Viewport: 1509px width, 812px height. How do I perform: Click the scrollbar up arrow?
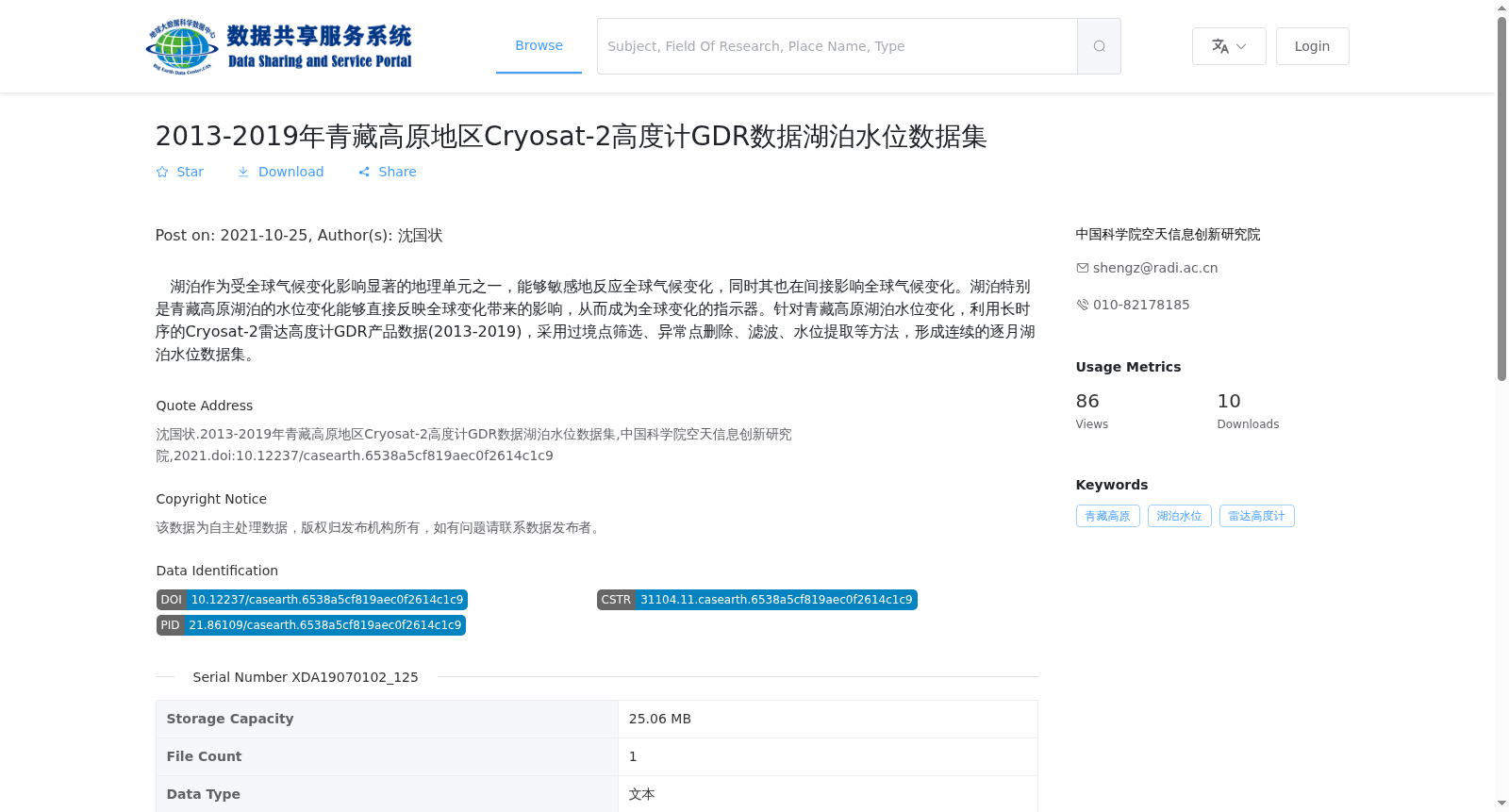click(x=1501, y=8)
